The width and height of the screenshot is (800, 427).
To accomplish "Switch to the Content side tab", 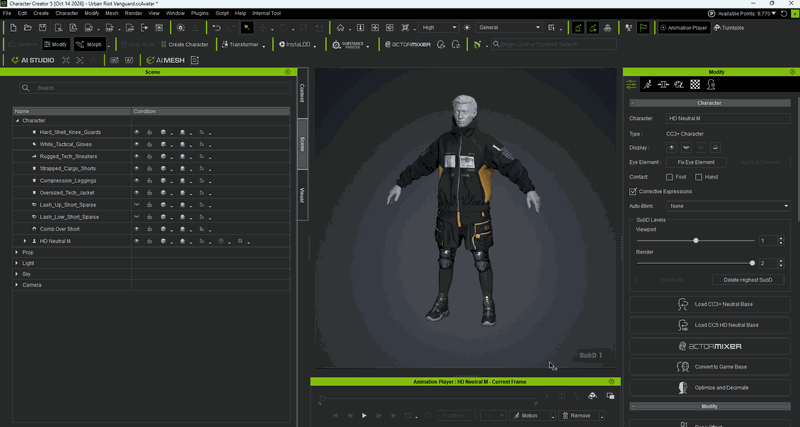I will pyautogui.click(x=302, y=93).
